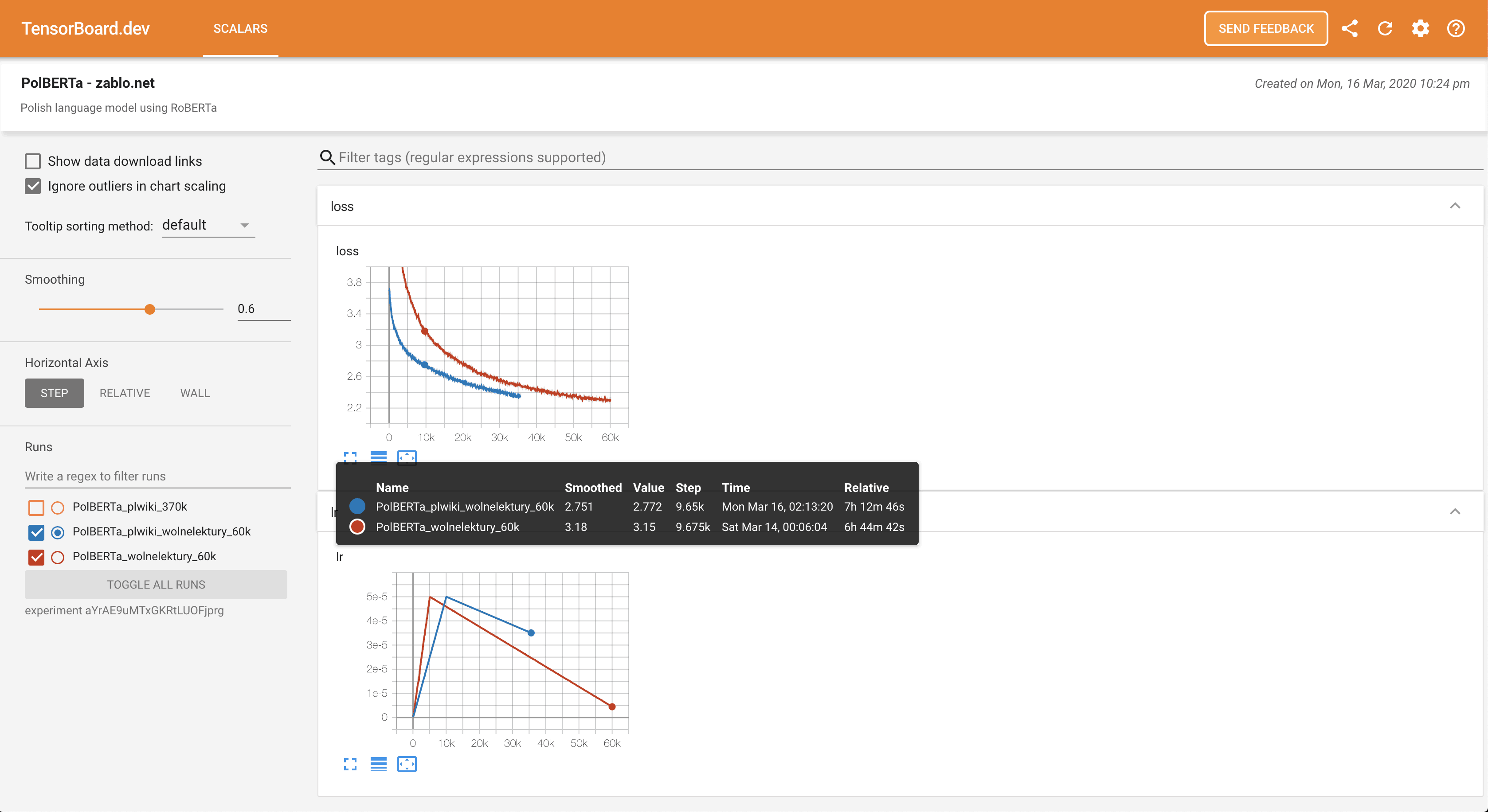Collapse the lr section with its chevron
Screen dimensions: 1488x812
pos(1455,511)
